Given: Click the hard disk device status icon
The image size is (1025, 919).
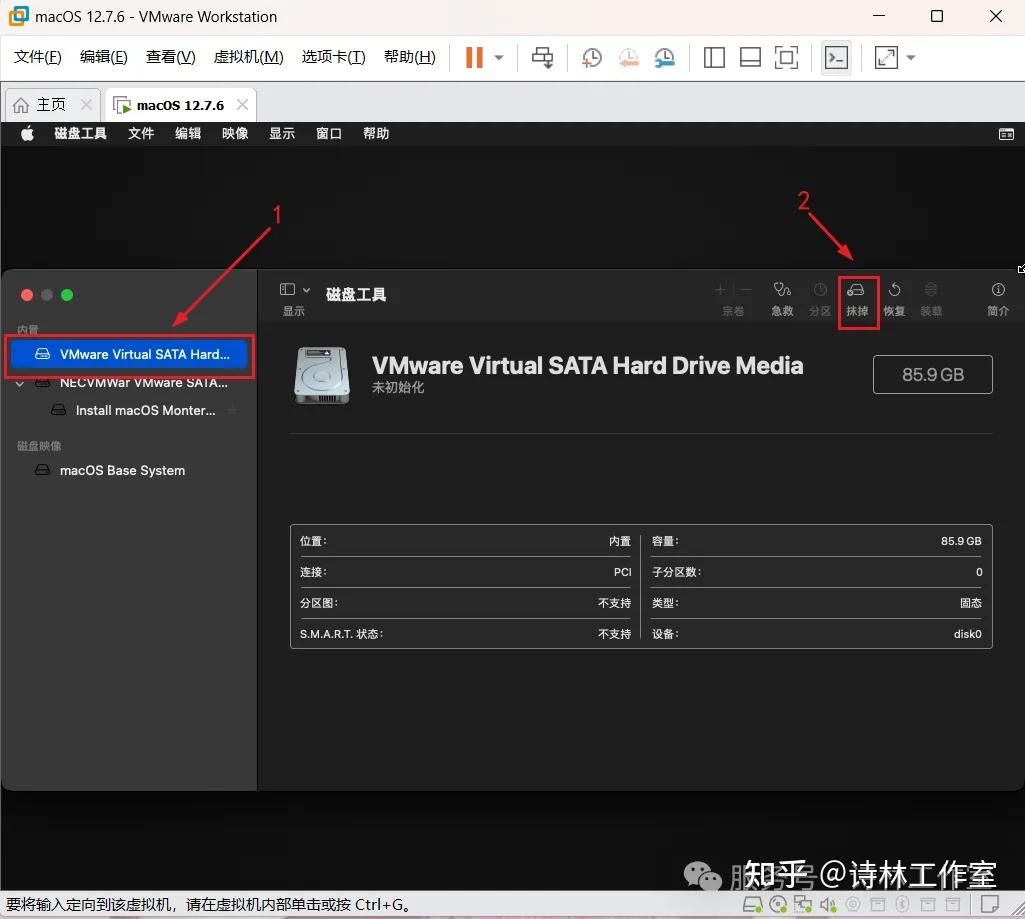Looking at the screenshot, I should [x=753, y=904].
